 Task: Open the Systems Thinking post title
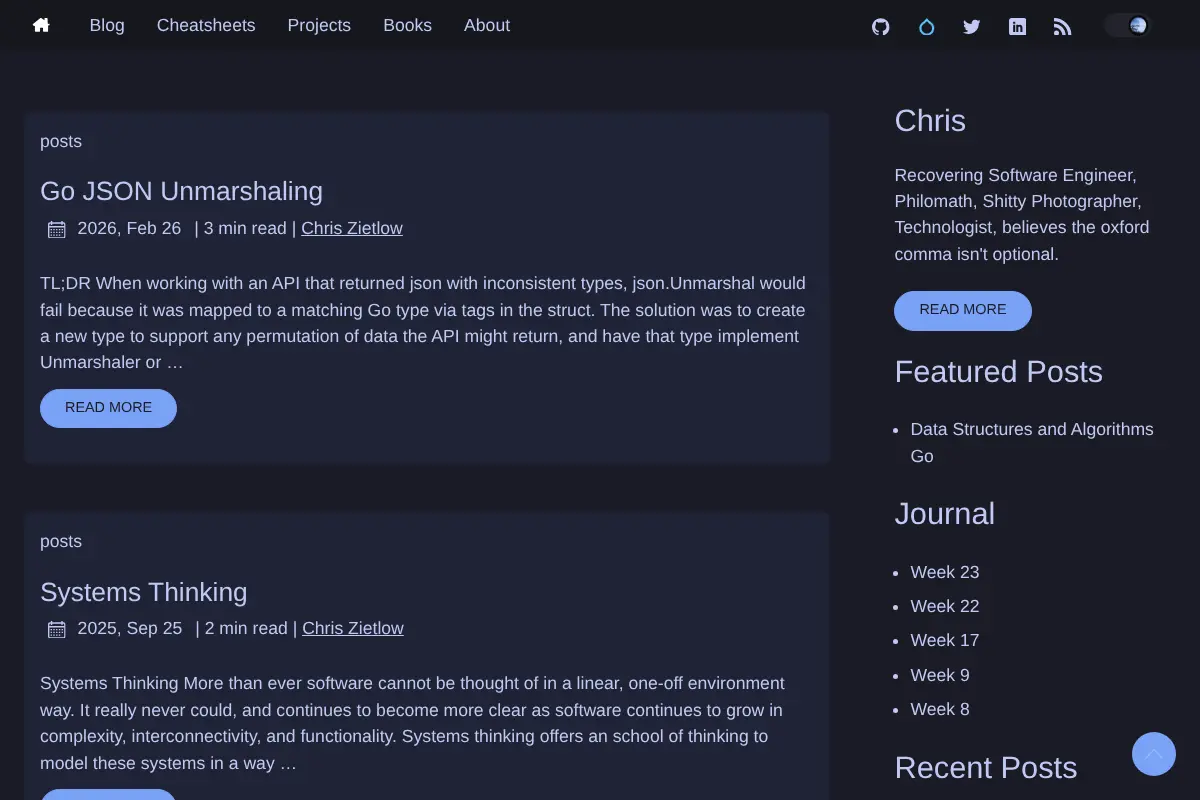point(144,591)
